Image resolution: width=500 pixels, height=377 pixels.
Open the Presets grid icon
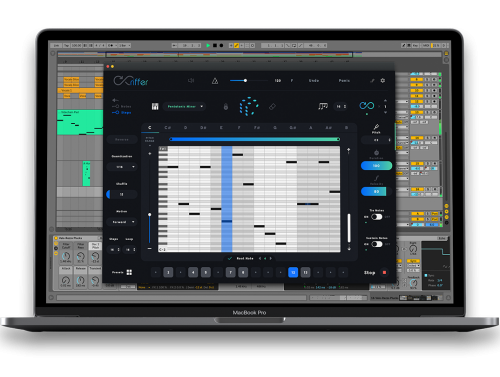[129, 272]
